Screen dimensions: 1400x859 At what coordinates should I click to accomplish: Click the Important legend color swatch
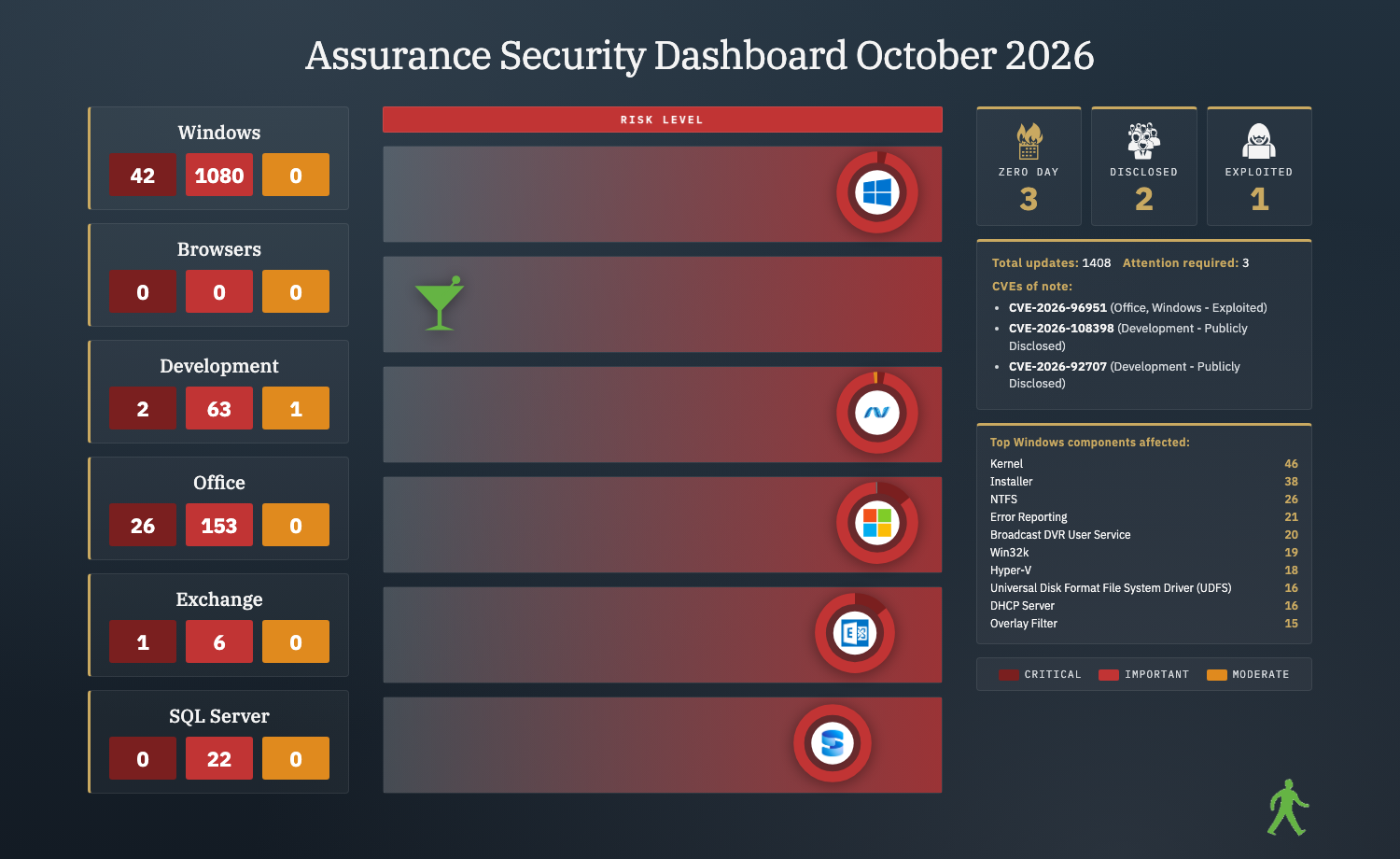1109,675
